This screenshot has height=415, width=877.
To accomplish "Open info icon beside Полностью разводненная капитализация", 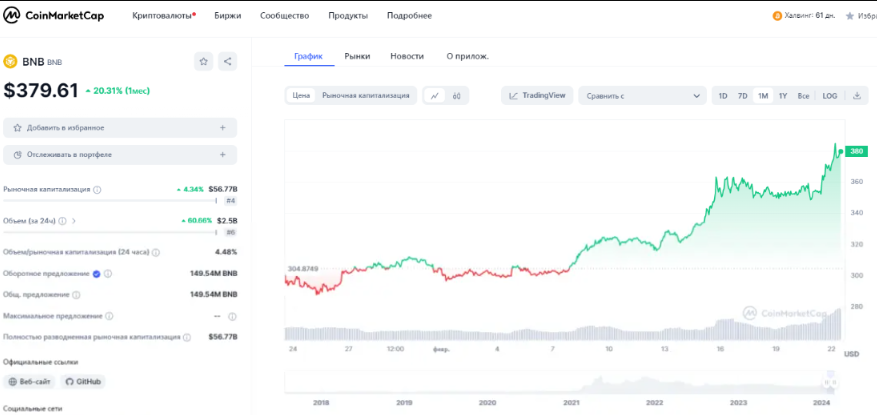I will coord(187,337).
